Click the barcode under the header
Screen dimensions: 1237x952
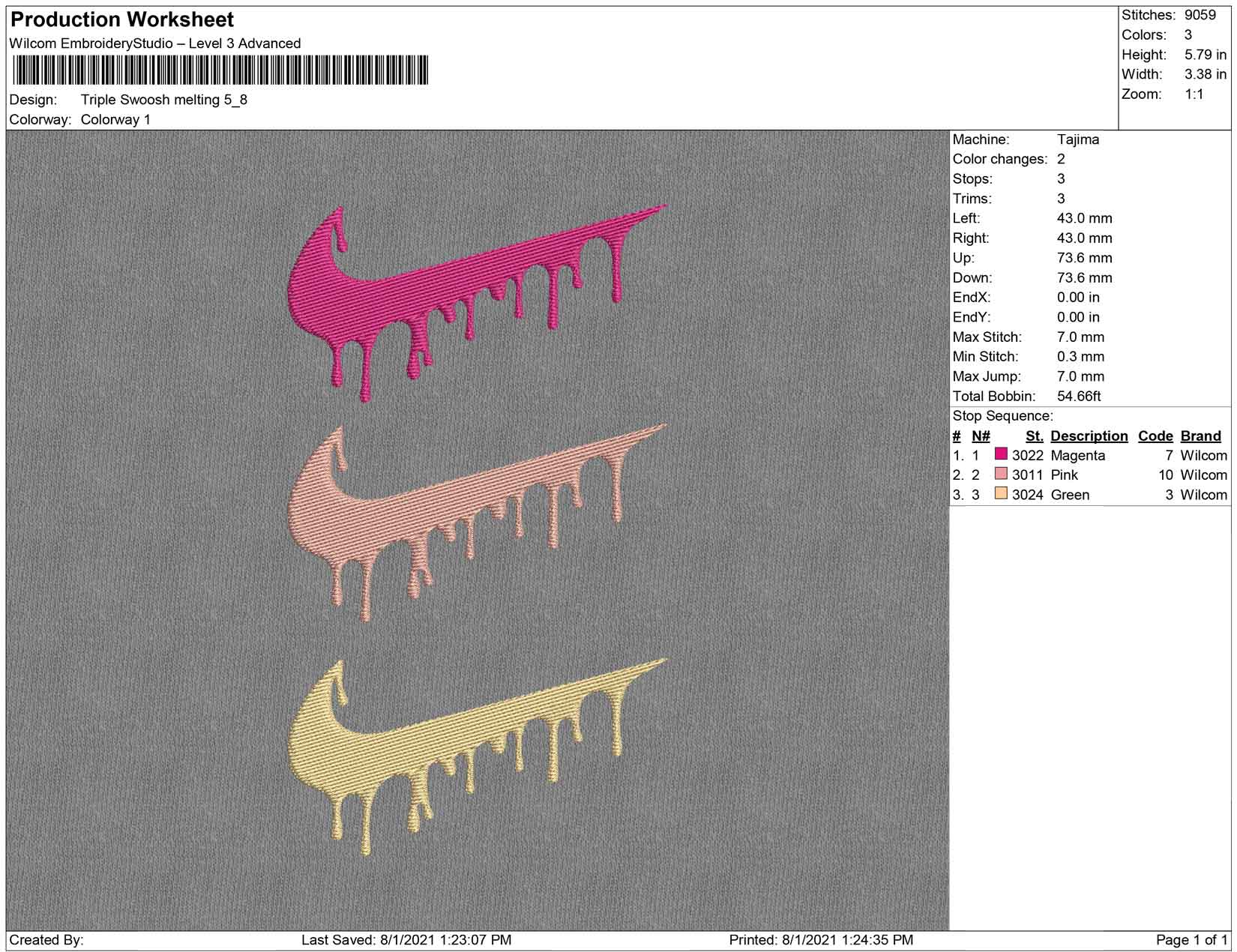[x=220, y=70]
